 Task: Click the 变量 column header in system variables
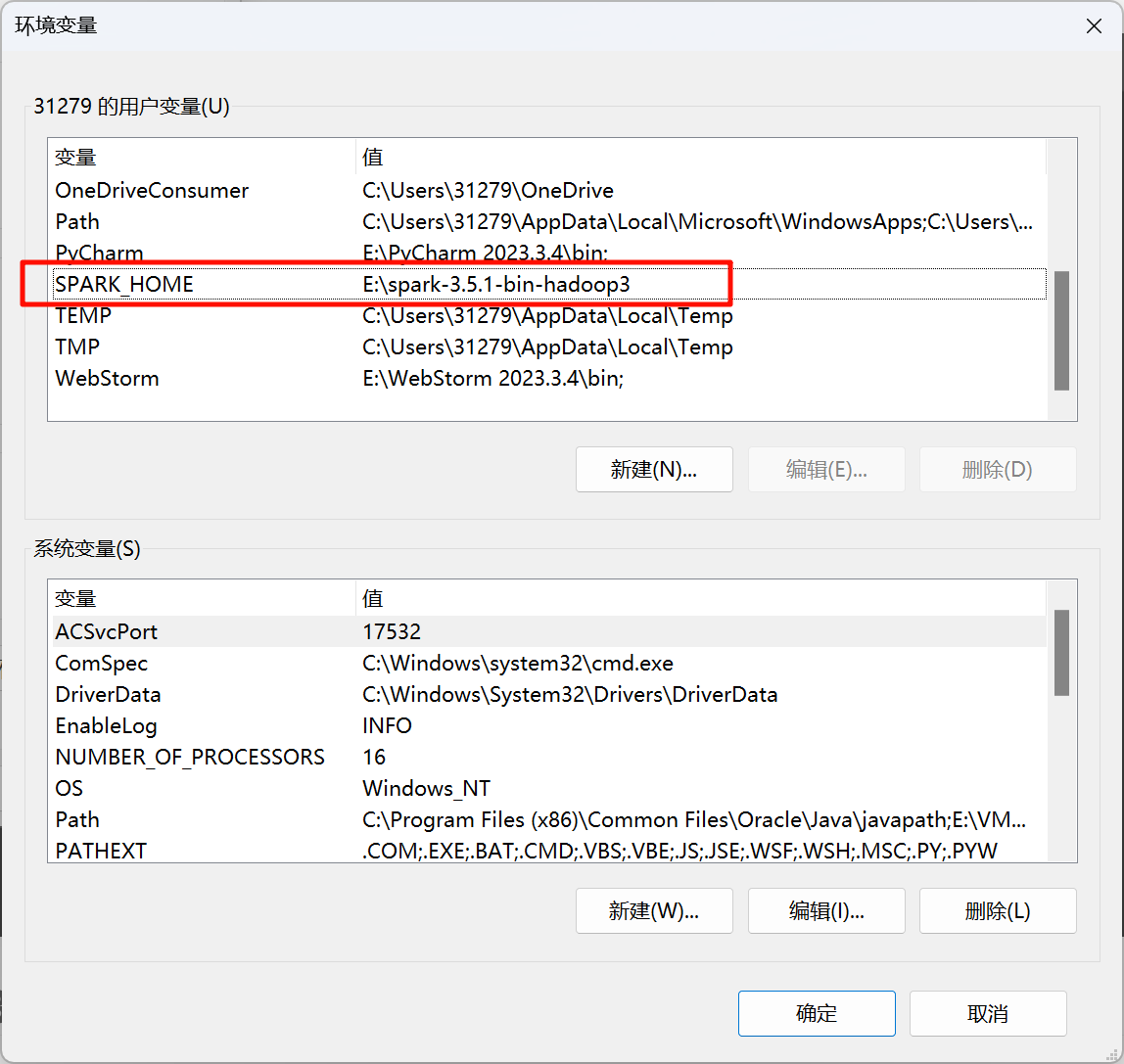75,598
